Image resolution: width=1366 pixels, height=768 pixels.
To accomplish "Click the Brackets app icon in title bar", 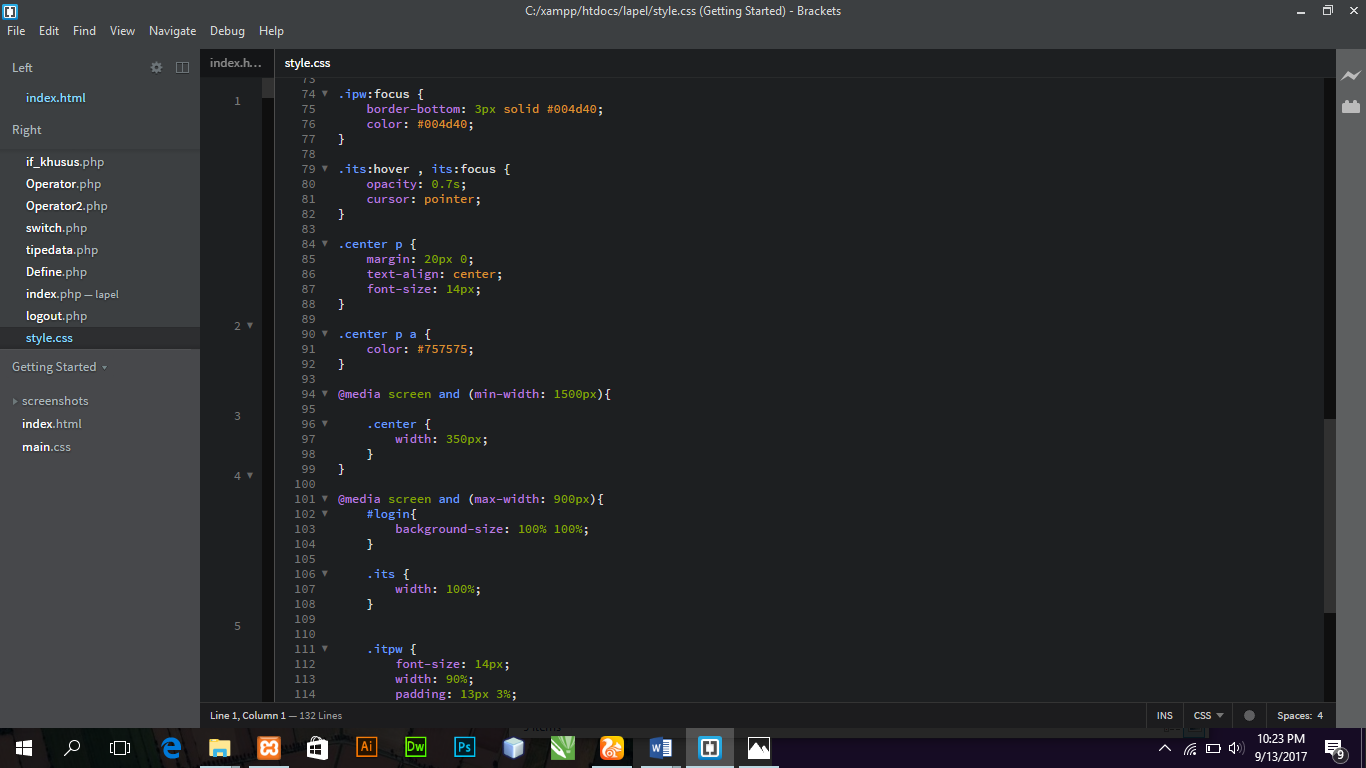I will [10, 11].
